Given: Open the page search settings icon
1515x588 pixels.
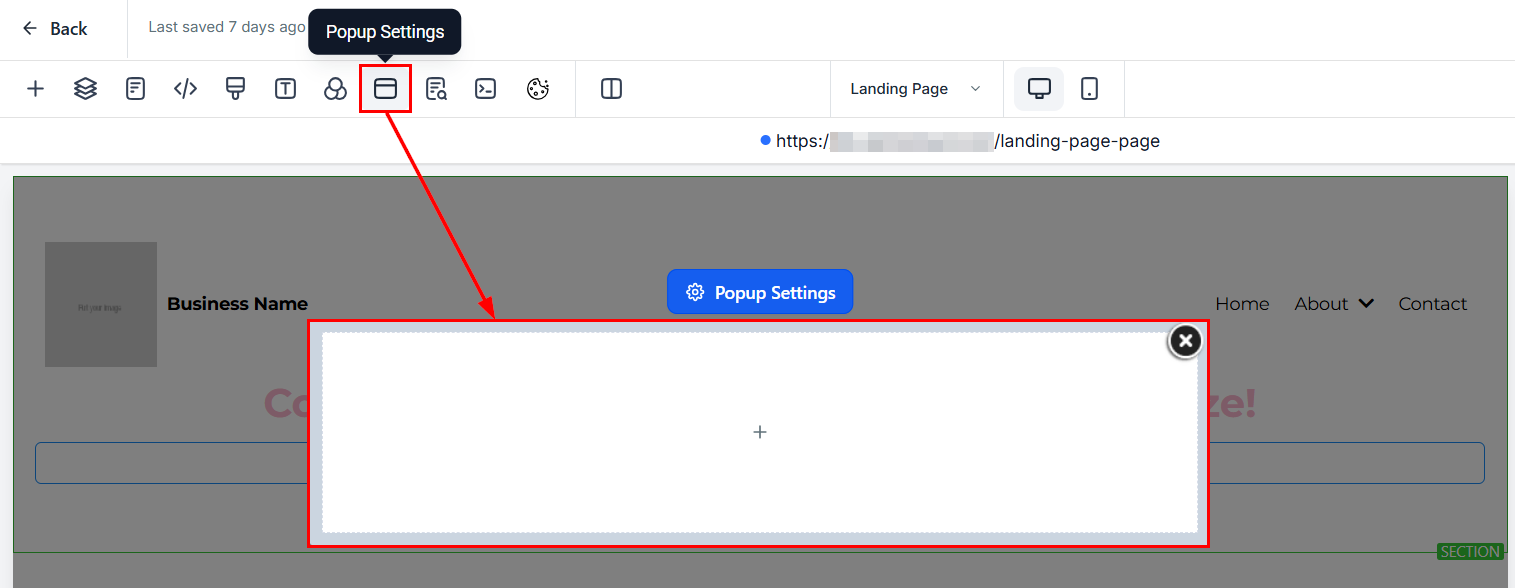Looking at the screenshot, I should (436, 89).
